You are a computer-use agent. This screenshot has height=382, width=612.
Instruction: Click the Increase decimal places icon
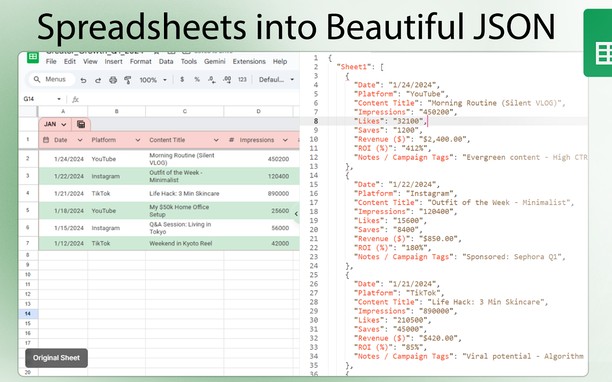pos(227,79)
